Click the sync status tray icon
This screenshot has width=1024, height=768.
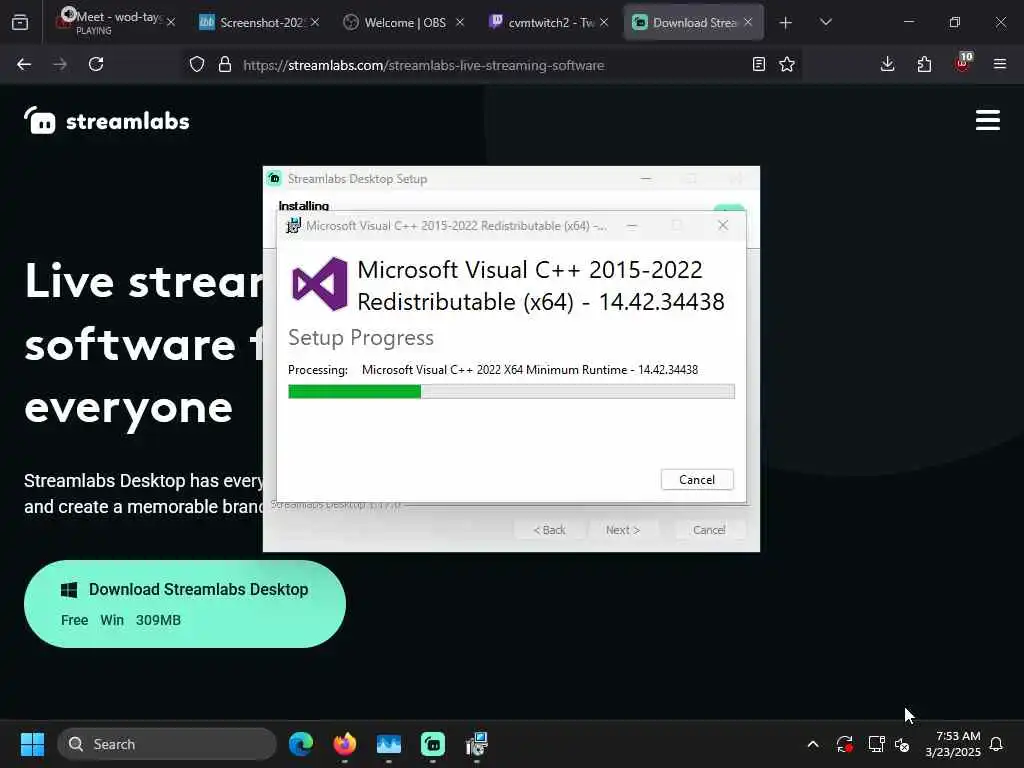click(x=844, y=744)
